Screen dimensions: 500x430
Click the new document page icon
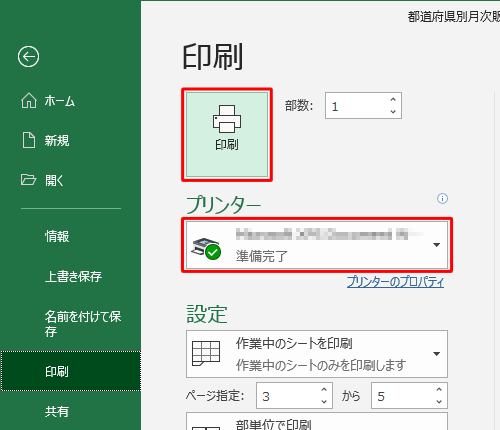pyautogui.click(x=29, y=140)
